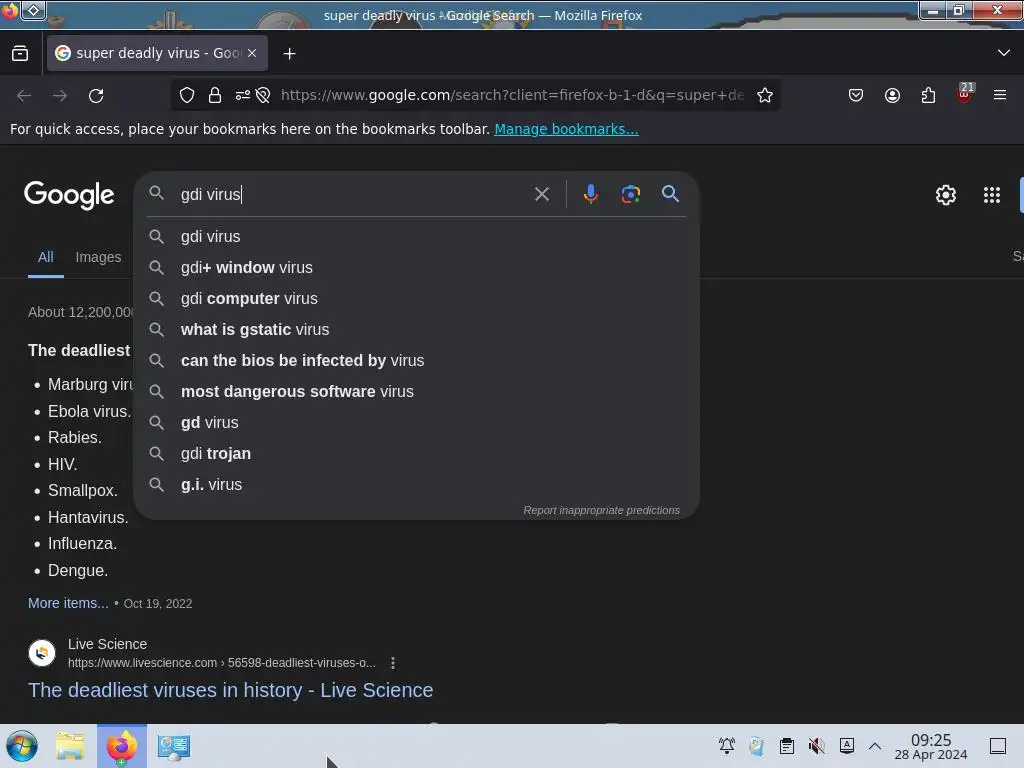Go back to previous page
This screenshot has width=1024, height=768.
click(24, 95)
